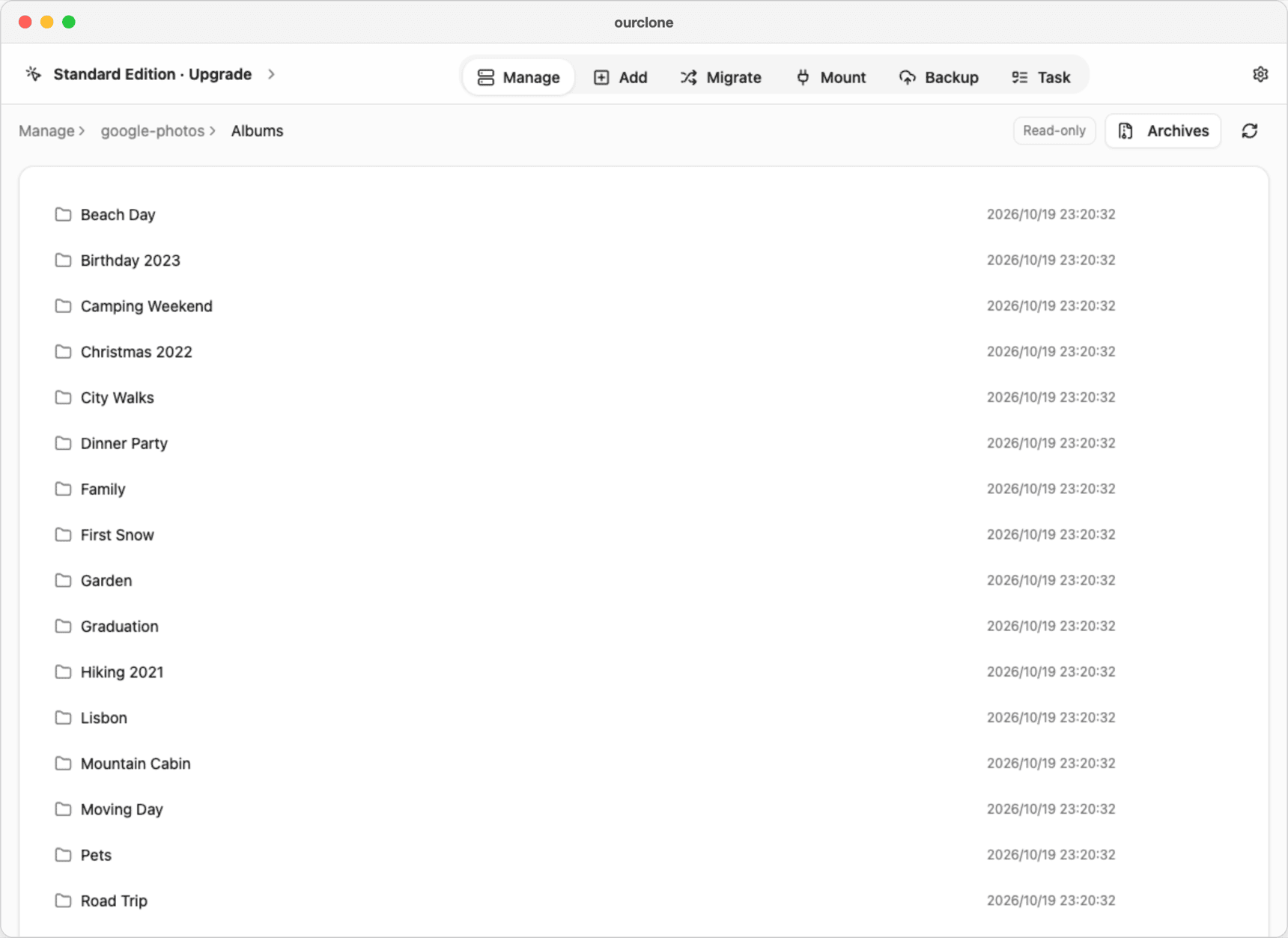Click the Garden row's date value
This screenshot has height=938, width=1288.
[x=1051, y=580]
